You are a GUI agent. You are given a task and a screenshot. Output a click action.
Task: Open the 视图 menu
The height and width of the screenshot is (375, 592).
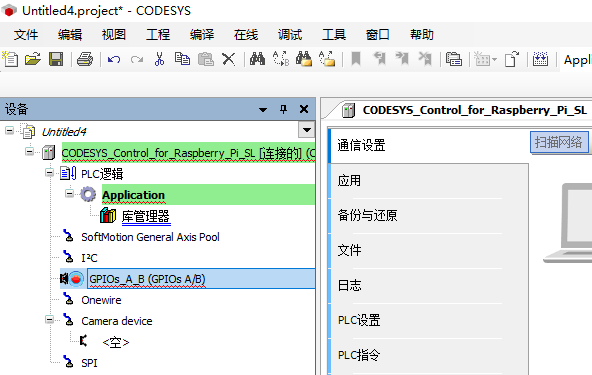(114, 35)
